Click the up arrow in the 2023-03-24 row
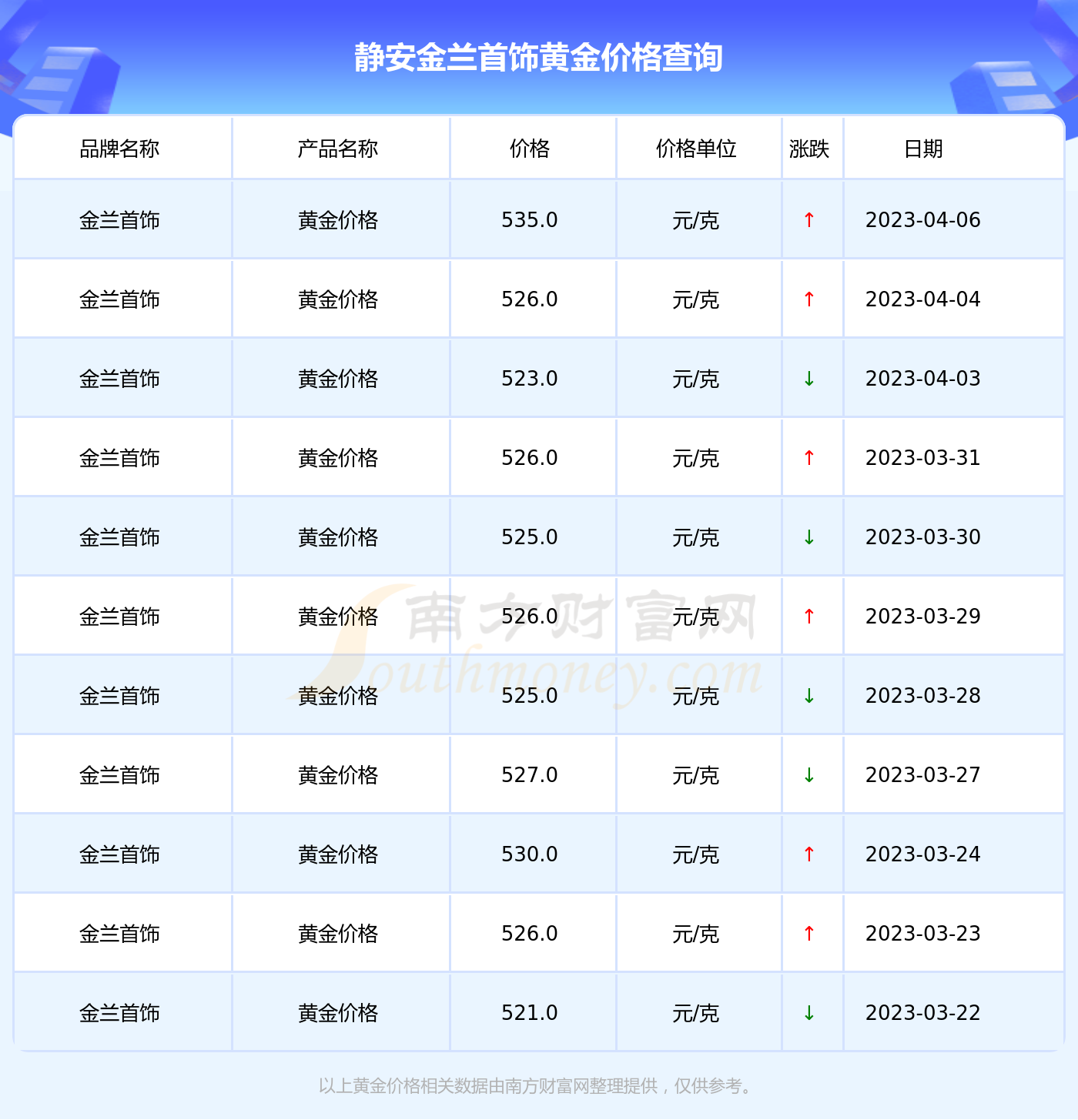This screenshot has width=1078, height=1120. (809, 854)
